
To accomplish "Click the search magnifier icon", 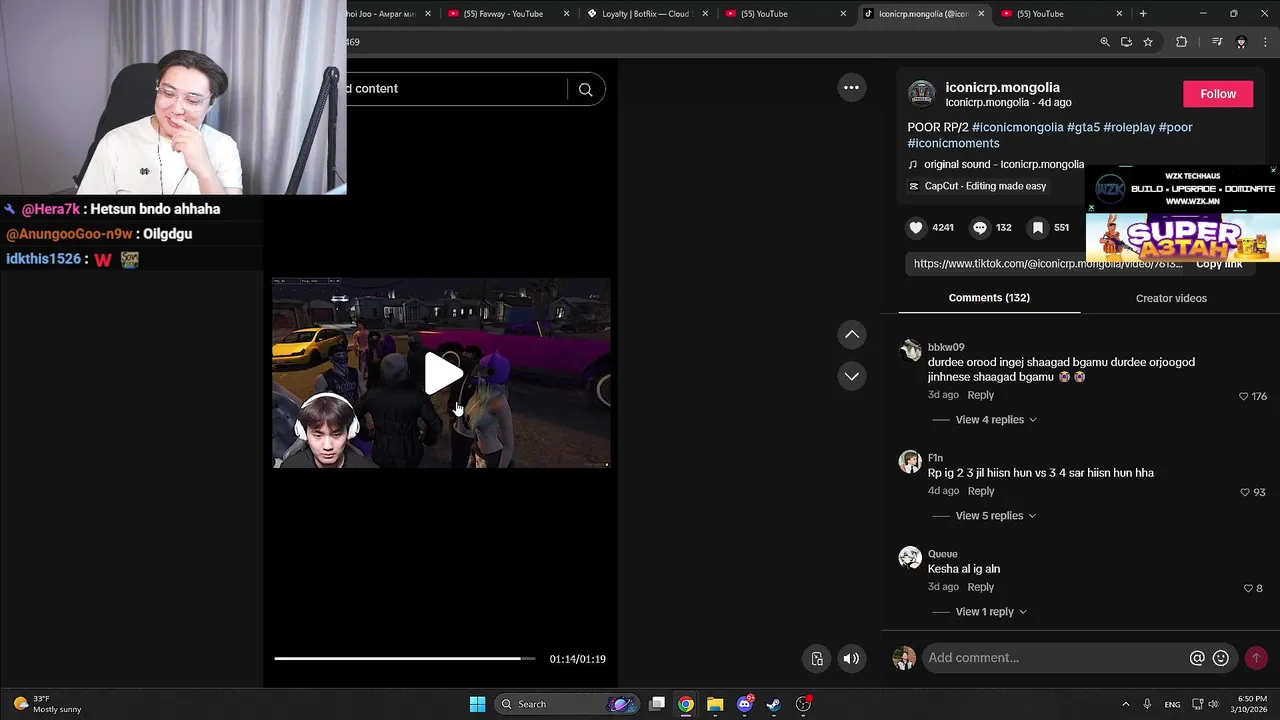I will pos(586,89).
